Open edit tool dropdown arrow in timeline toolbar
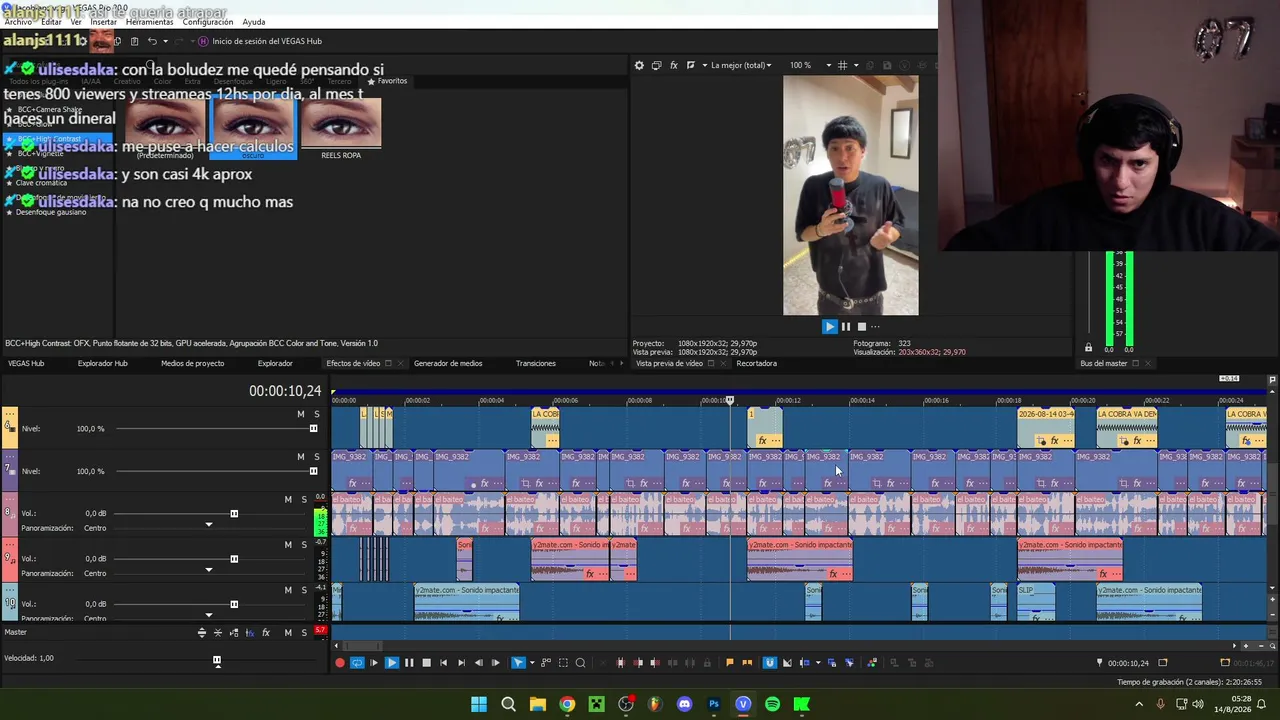This screenshot has height=720, width=1280. [x=531, y=662]
